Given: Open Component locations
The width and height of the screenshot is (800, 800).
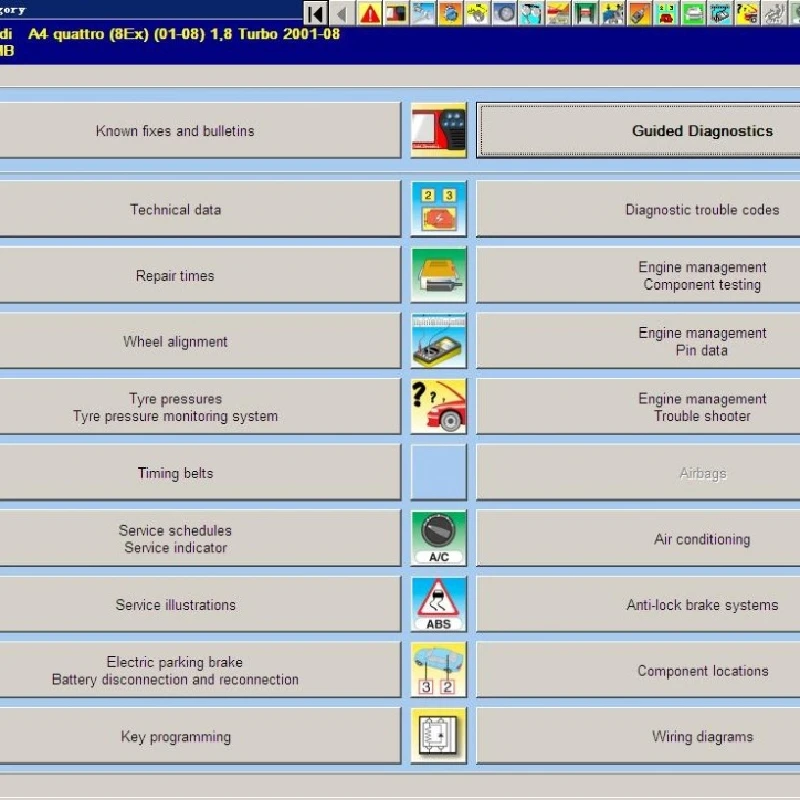Looking at the screenshot, I should point(638,670).
